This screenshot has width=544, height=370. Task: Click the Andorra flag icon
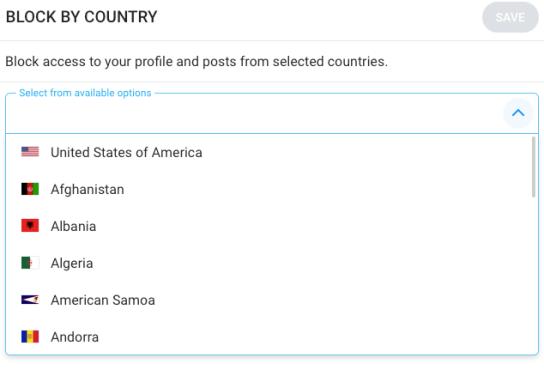[30, 337]
